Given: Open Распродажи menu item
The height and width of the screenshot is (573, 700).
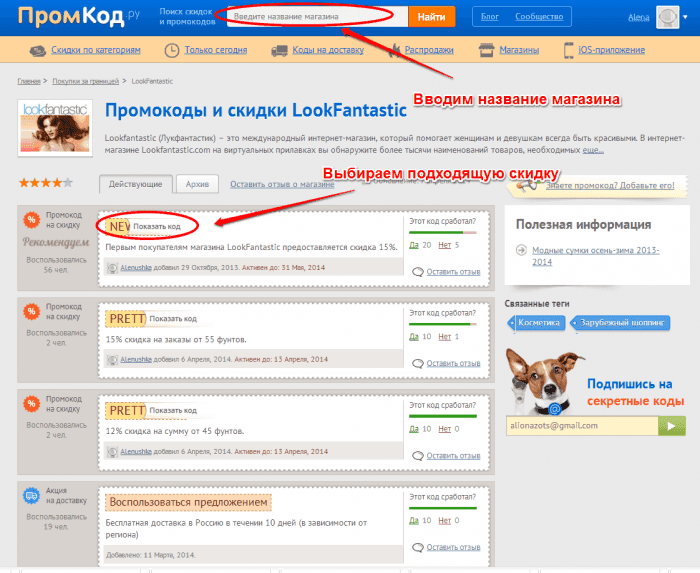Looking at the screenshot, I should tap(429, 50).
